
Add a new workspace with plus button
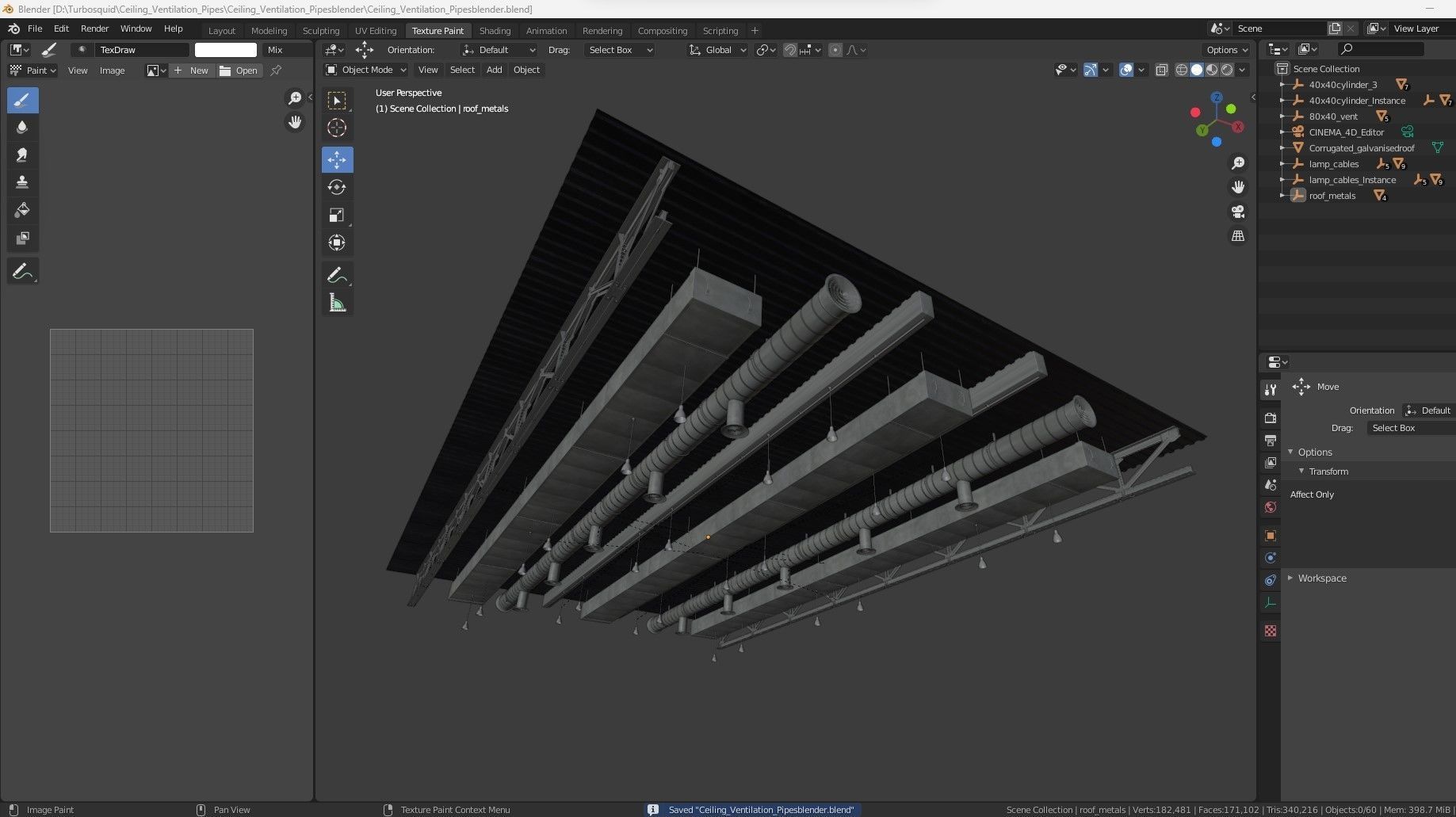[x=755, y=31]
